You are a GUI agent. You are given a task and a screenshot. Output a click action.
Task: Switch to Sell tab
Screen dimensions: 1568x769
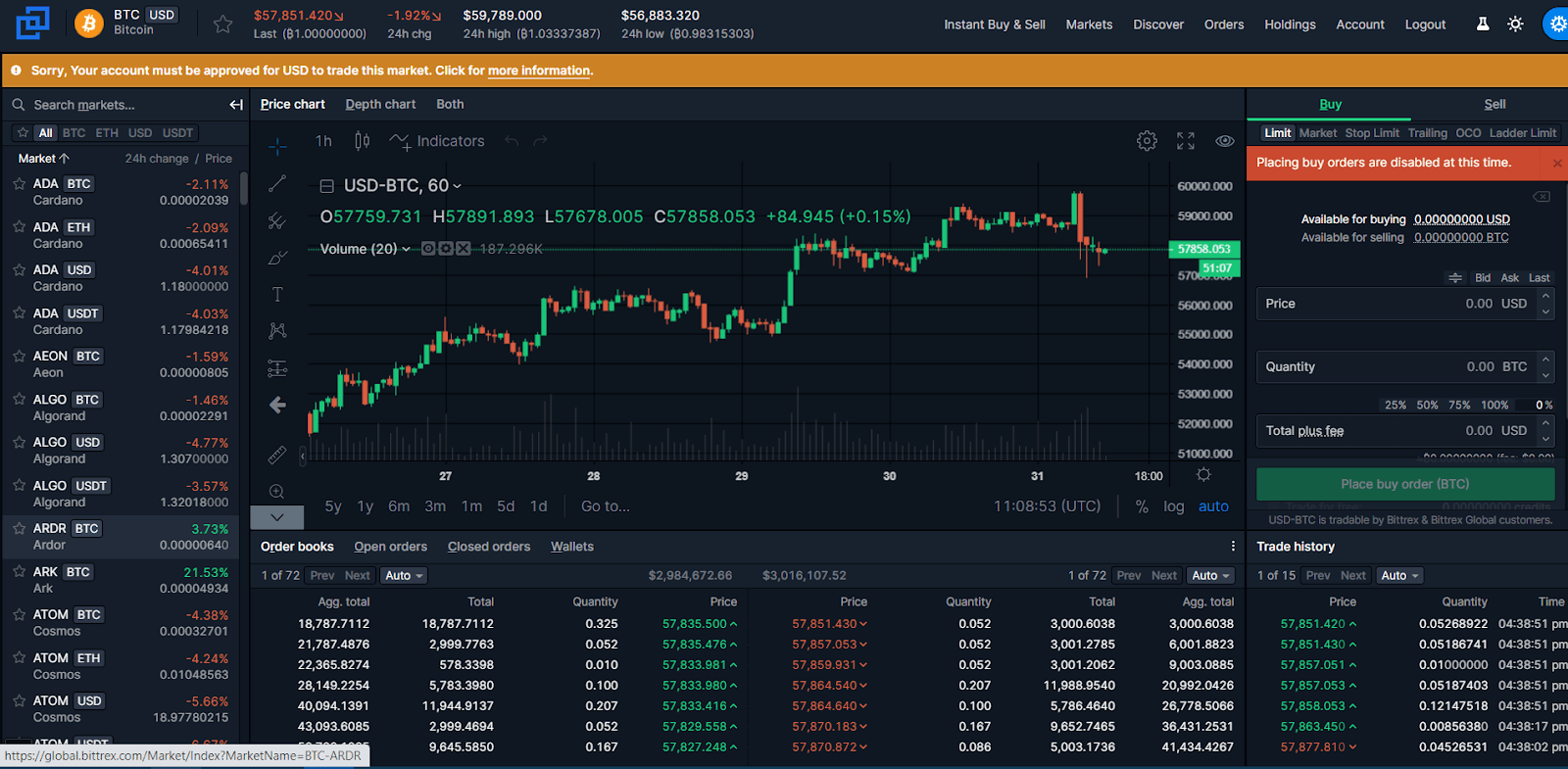1494,104
